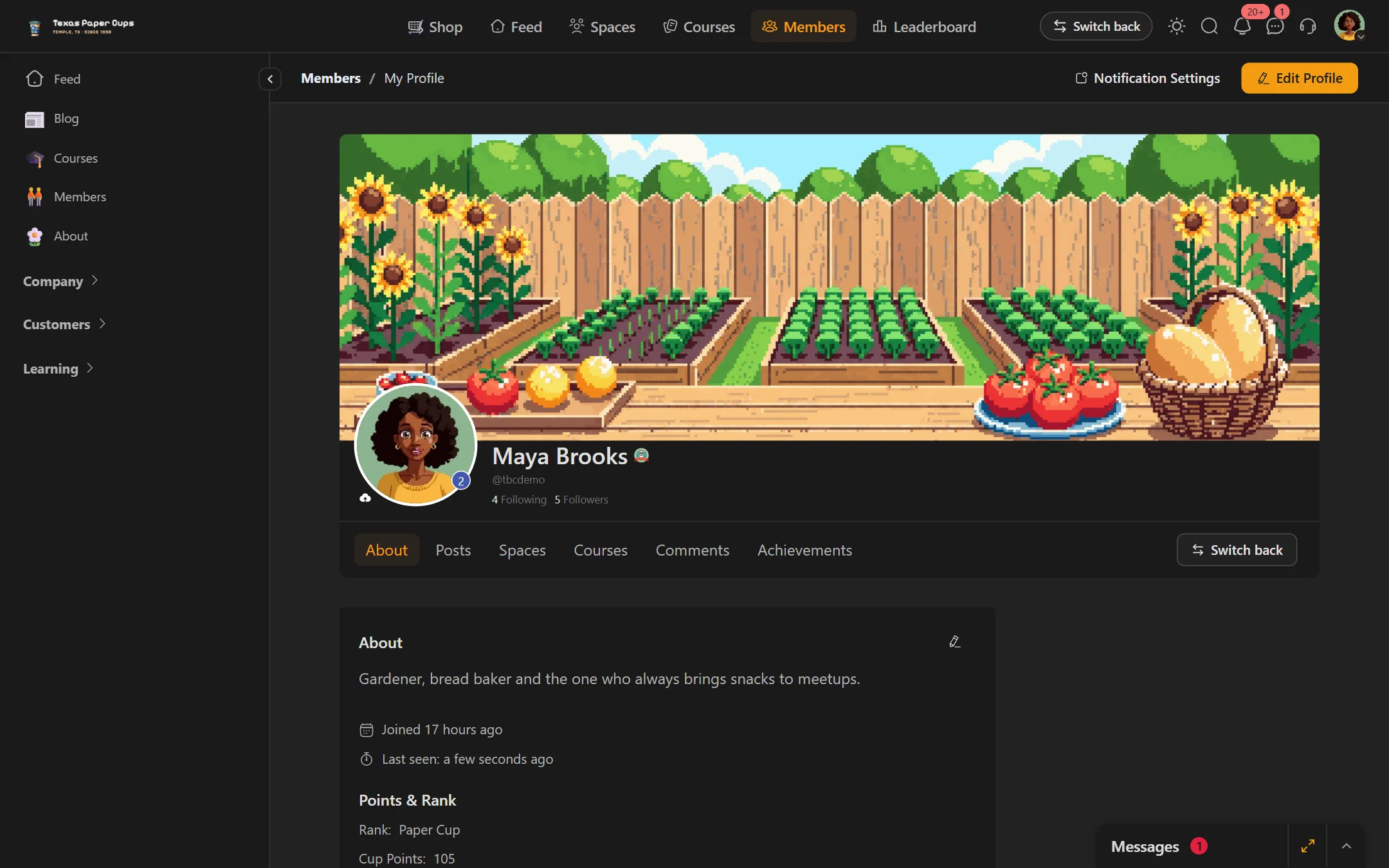Screen dimensions: 1389x868
Task: Switch to the Posts profile tab
Action: [x=453, y=550]
